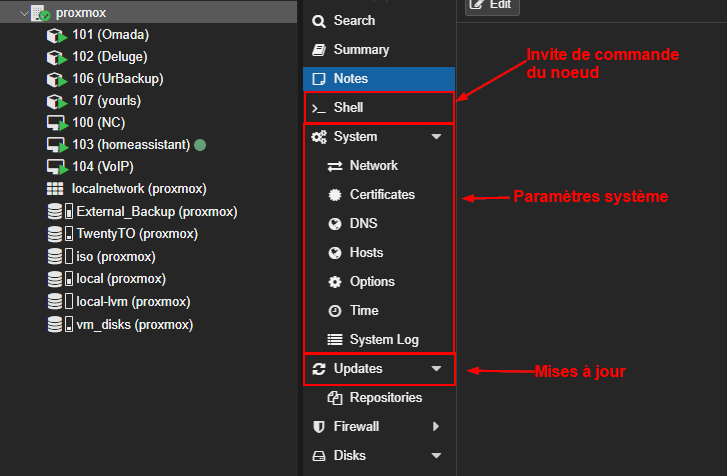Image resolution: width=727 pixels, height=476 pixels.
Task: Open the Search panel entry
Action: pos(354,21)
